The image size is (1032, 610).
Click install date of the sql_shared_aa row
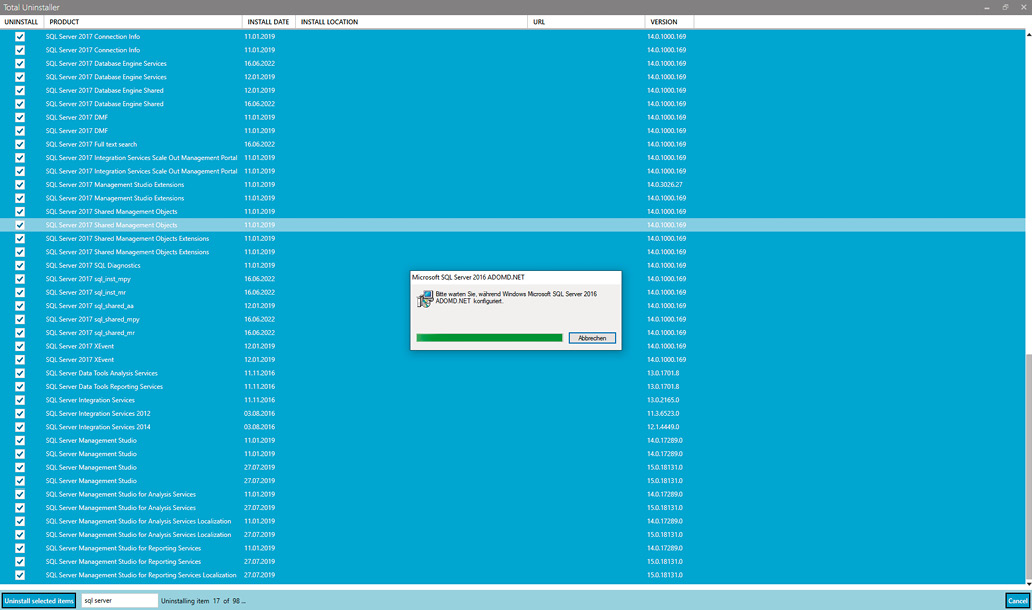coord(259,306)
